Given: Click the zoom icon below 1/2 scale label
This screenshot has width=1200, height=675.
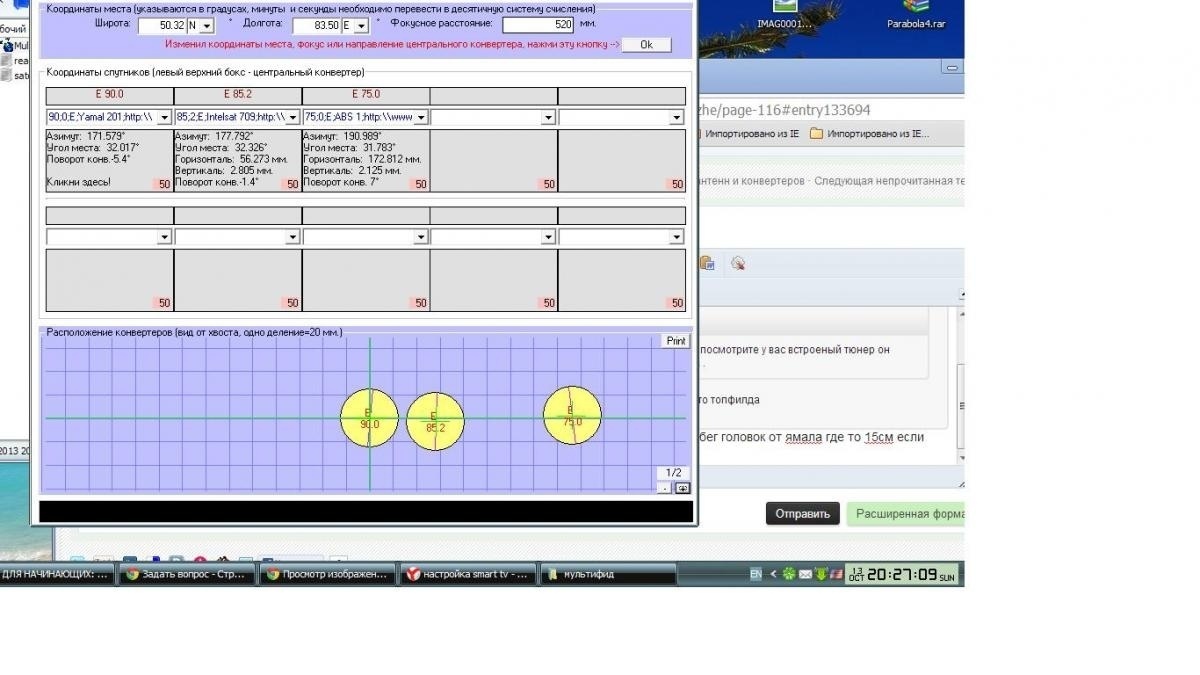Looking at the screenshot, I should [x=683, y=488].
